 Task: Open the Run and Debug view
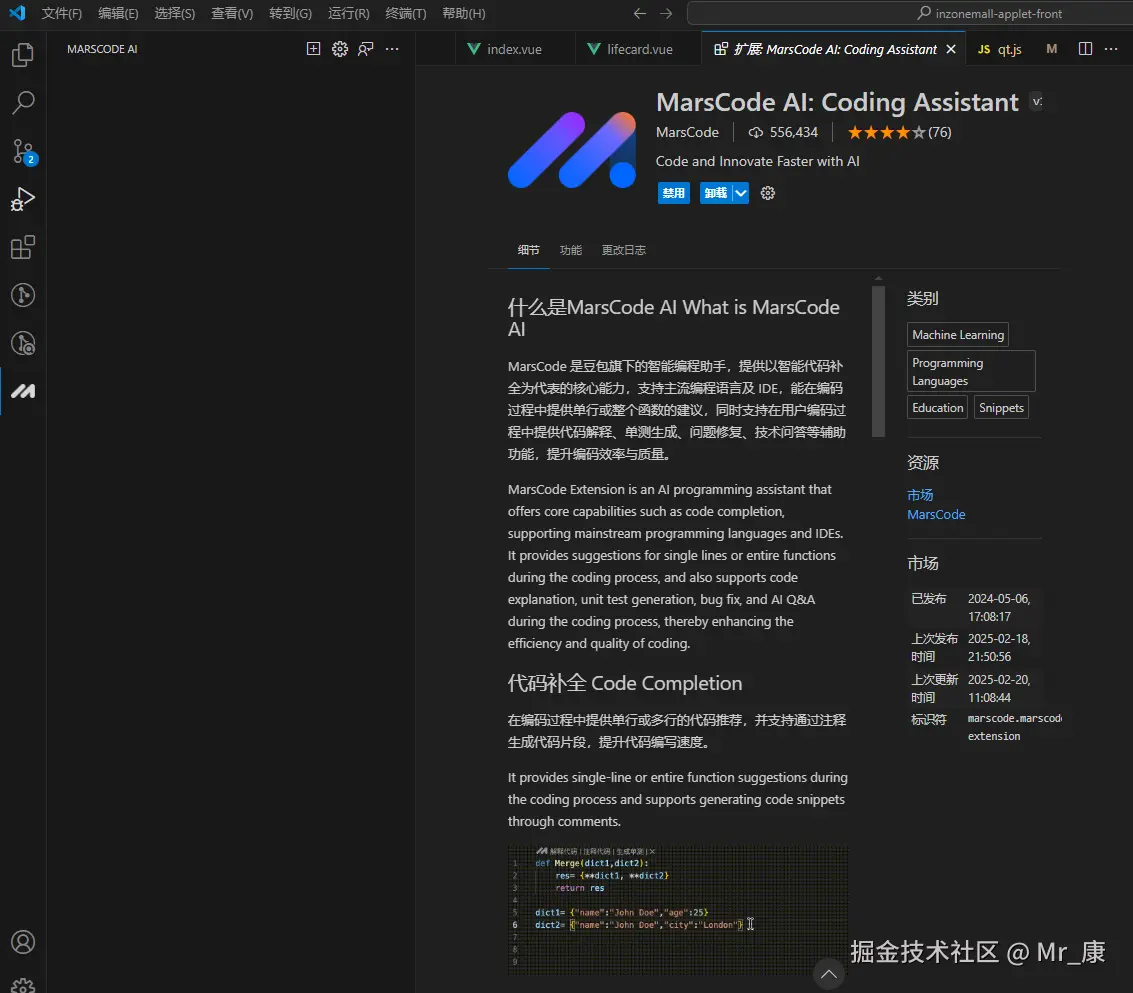click(x=23, y=199)
